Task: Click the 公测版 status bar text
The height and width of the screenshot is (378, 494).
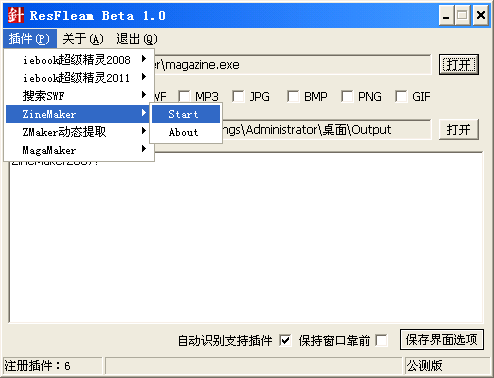Action: pyautogui.click(x=425, y=366)
